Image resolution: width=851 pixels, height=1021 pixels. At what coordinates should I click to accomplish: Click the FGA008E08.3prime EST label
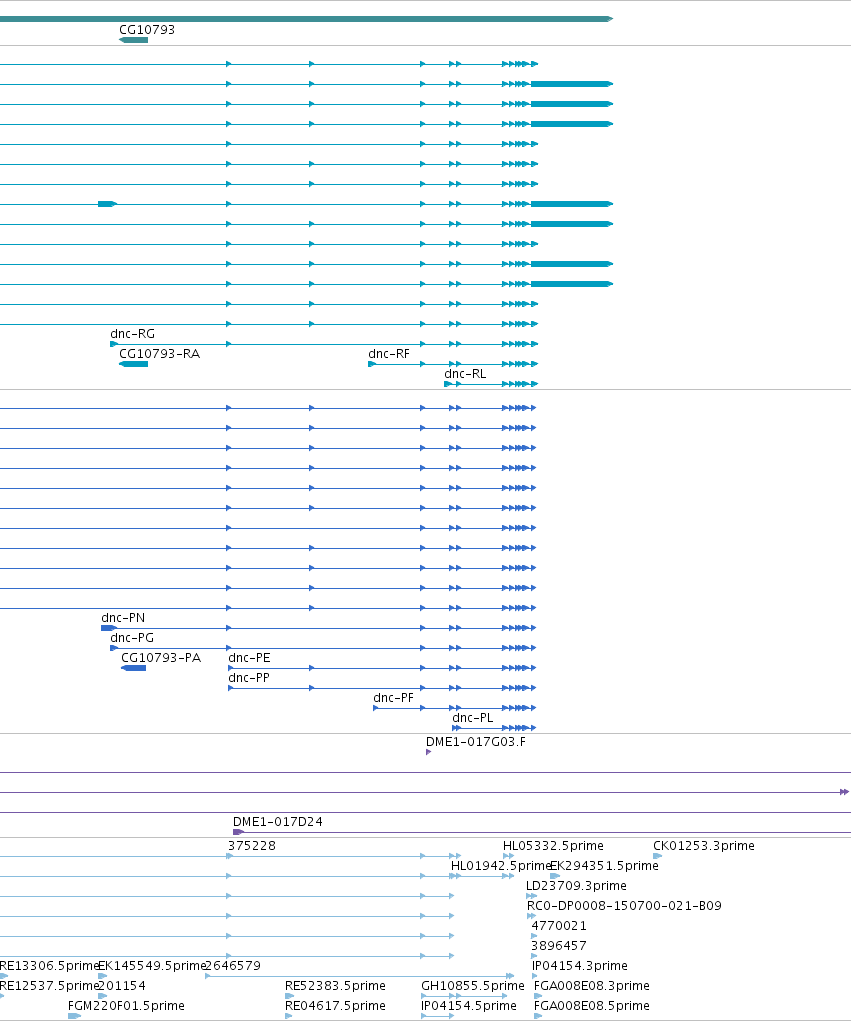[591, 986]
